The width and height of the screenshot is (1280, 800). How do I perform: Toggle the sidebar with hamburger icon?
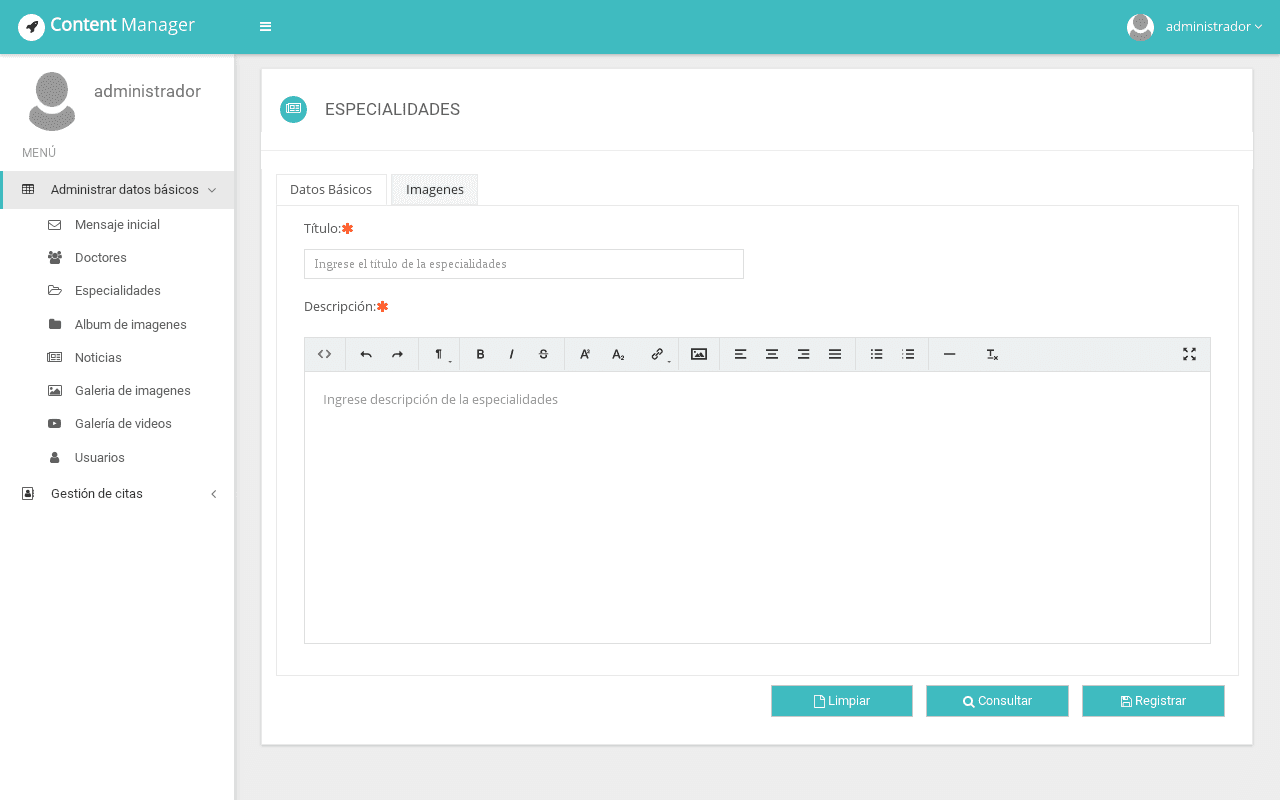(265, 27)
